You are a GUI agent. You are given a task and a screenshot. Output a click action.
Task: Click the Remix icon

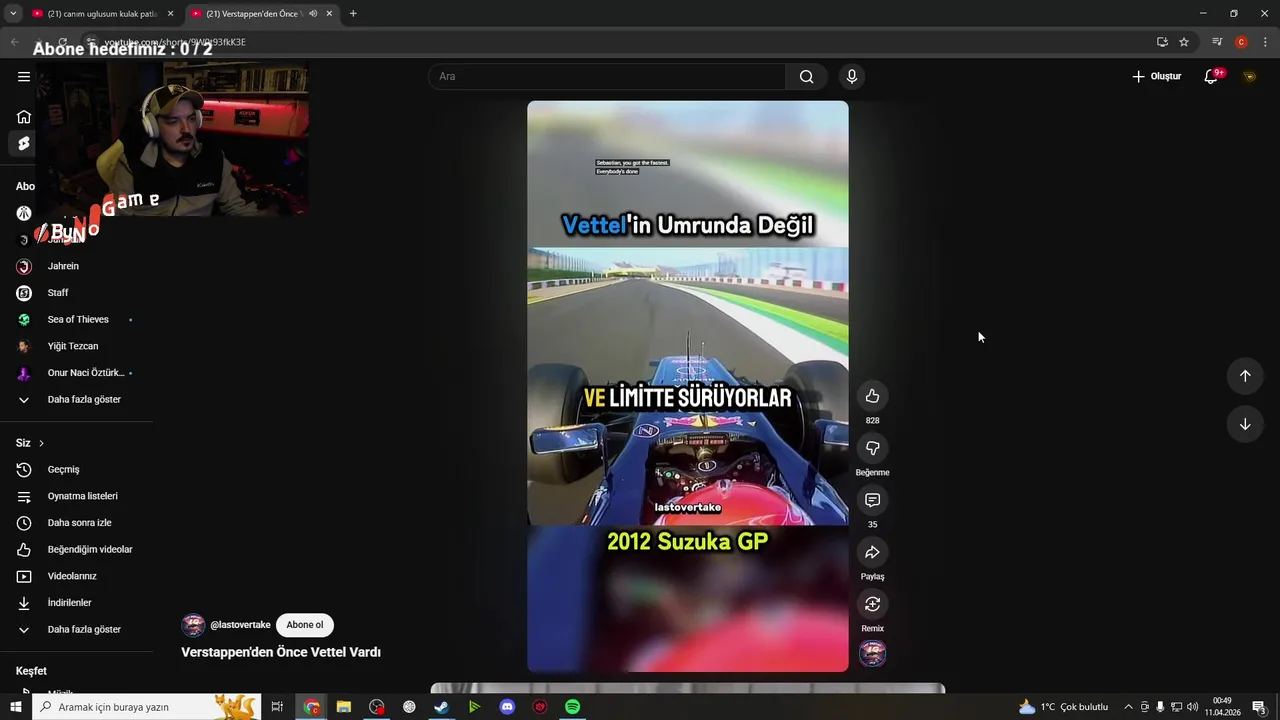pyautogui.click(x=872, y=604)
